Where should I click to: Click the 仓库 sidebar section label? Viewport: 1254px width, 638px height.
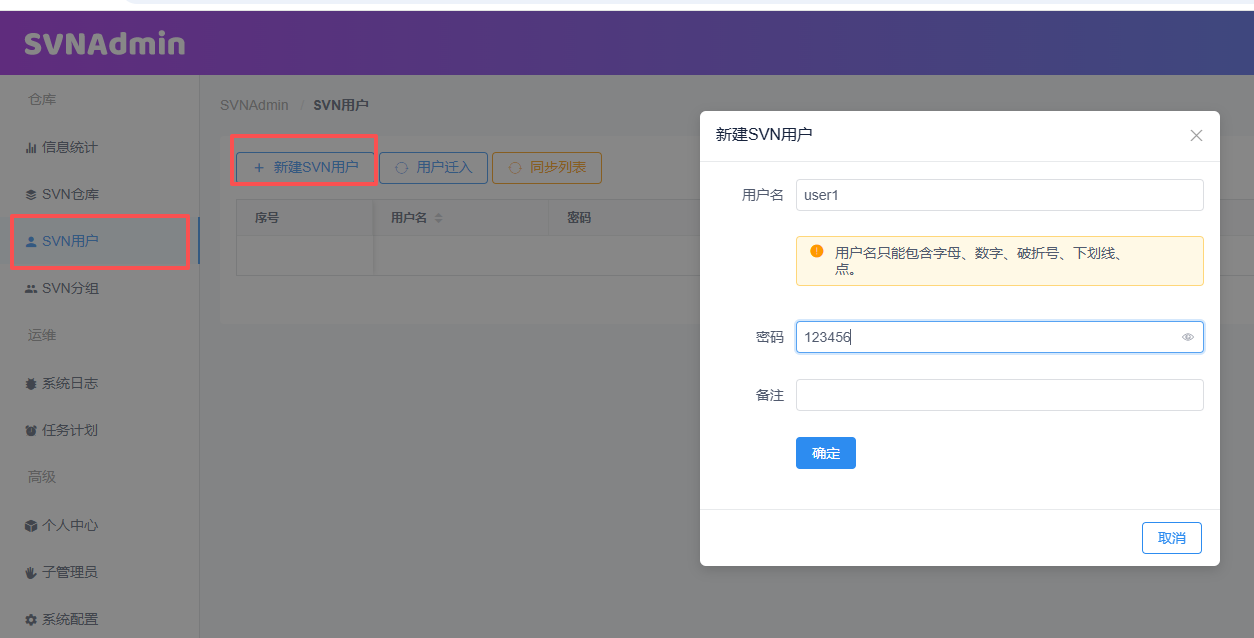(42, 100)
